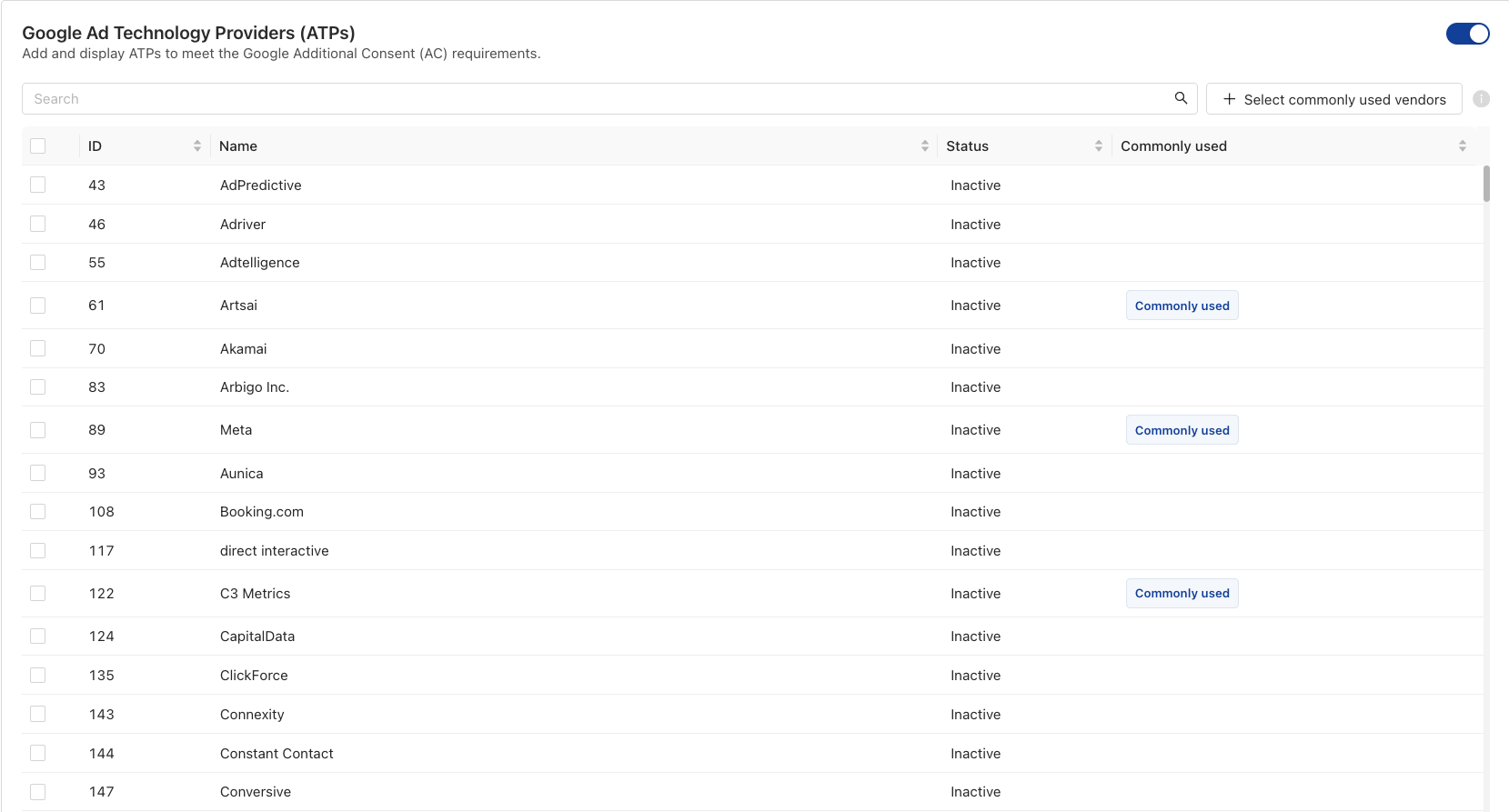1509x812 pixels.
Task: Click the Akamai vendor name
Action: coord(244,349)
